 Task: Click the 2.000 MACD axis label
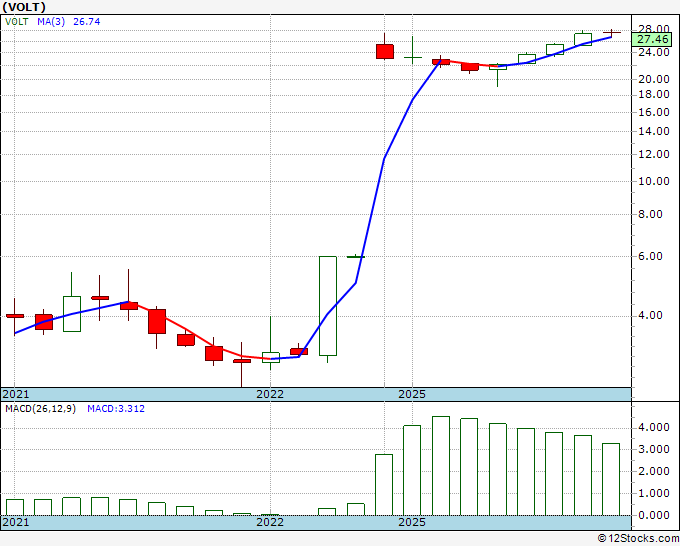654,471
